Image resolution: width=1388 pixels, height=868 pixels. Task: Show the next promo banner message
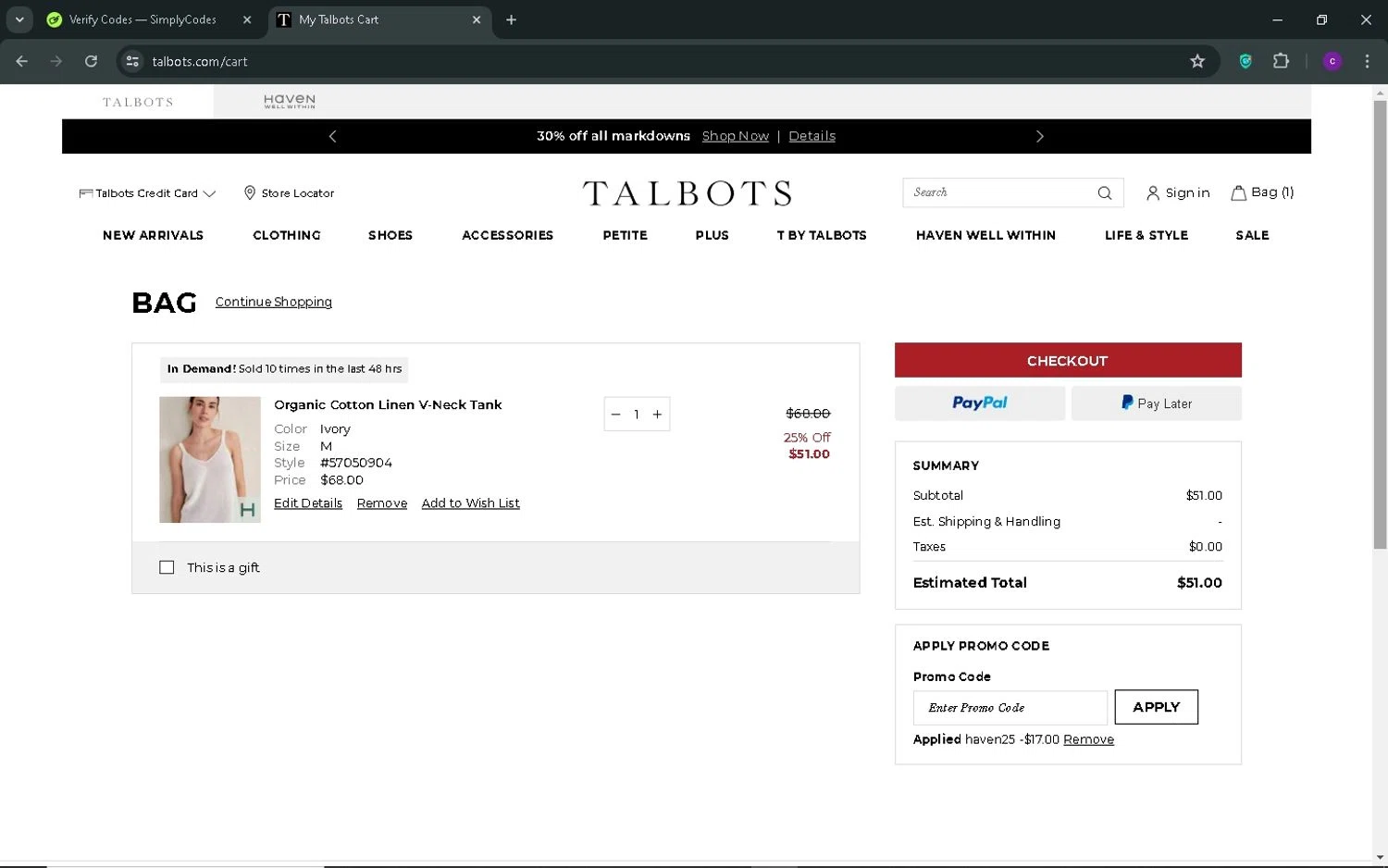(x=1039, y=136)
